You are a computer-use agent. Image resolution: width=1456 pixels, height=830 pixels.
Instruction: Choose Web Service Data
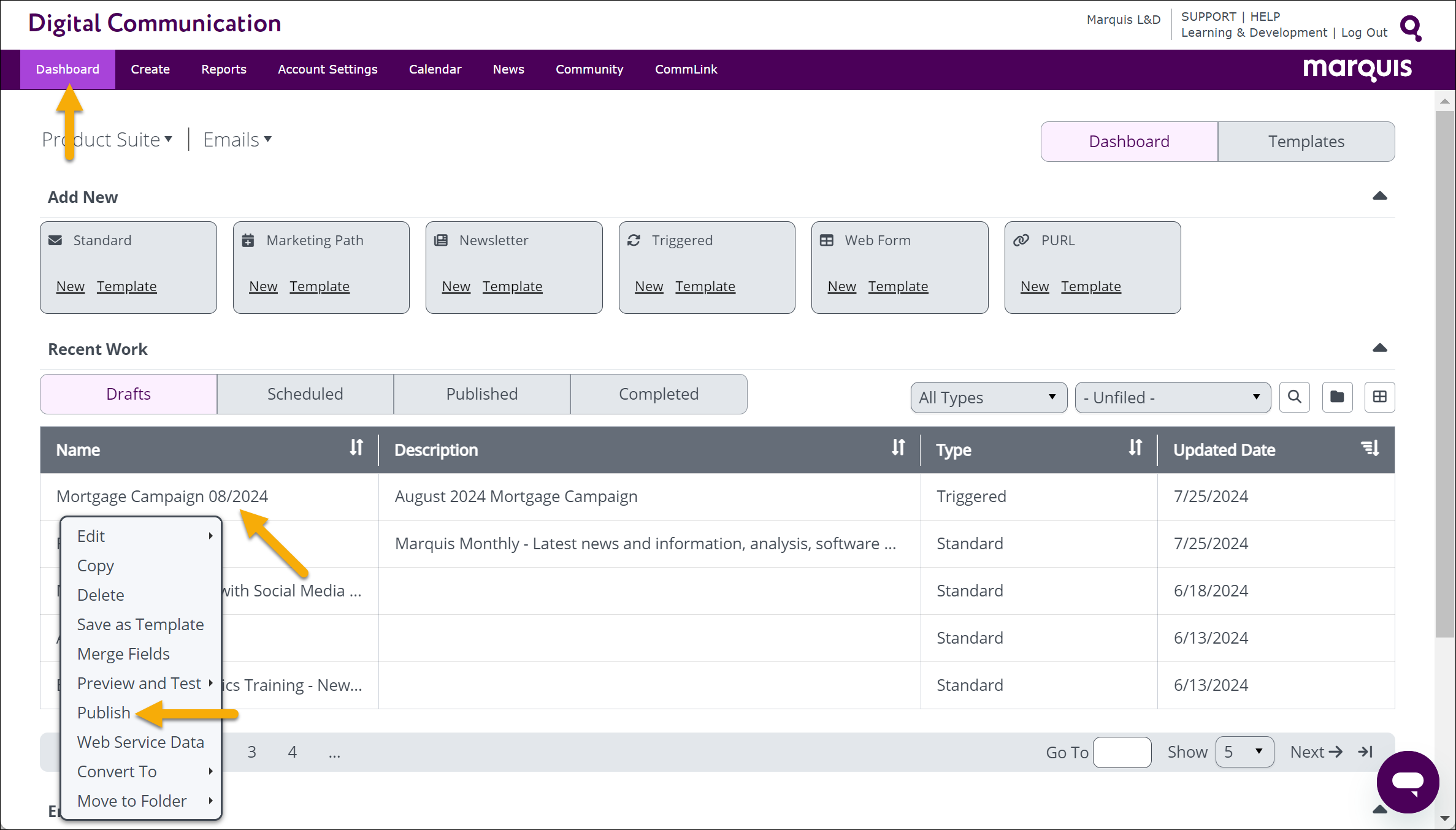[x=140, y=742]
